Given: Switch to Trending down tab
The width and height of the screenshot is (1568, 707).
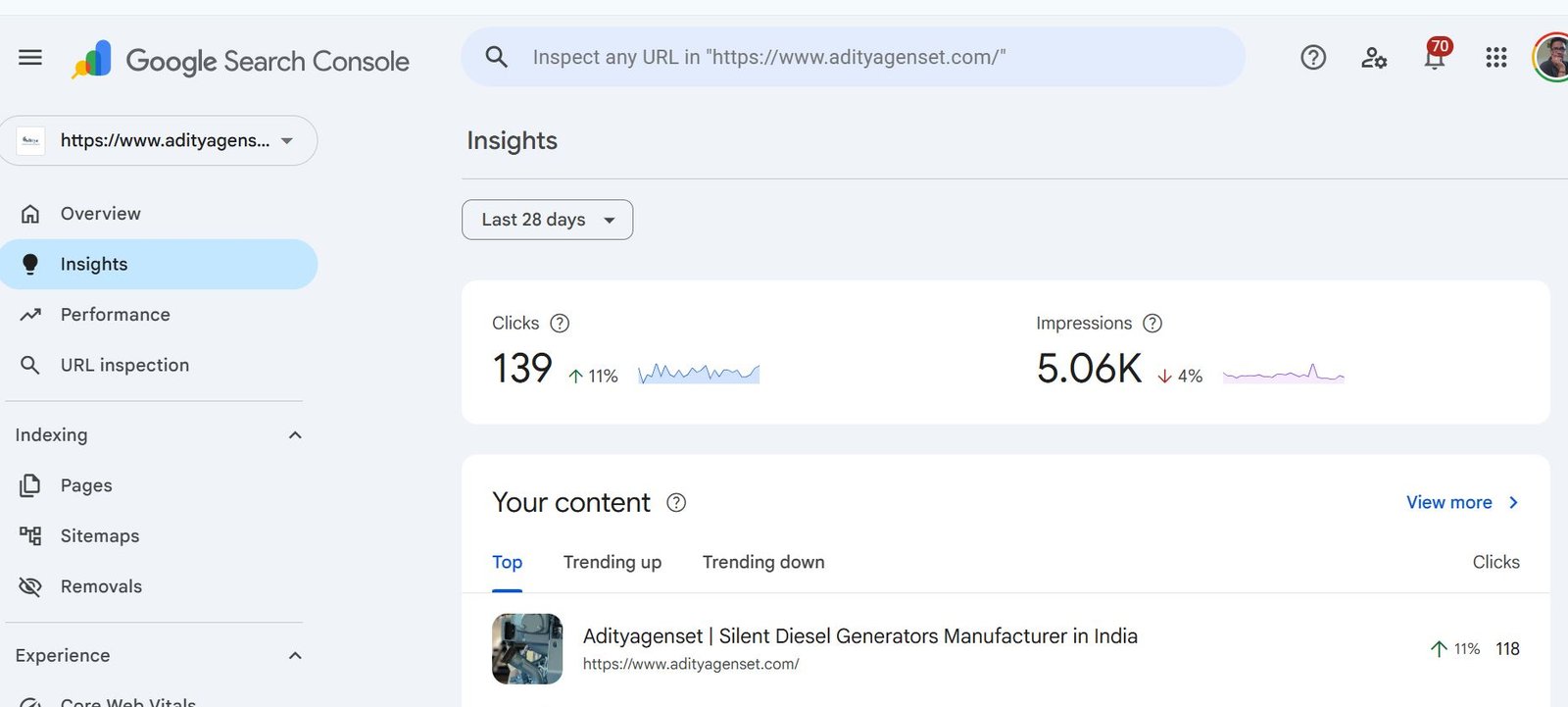Looking at the screenshot, I should click(763, 562).
